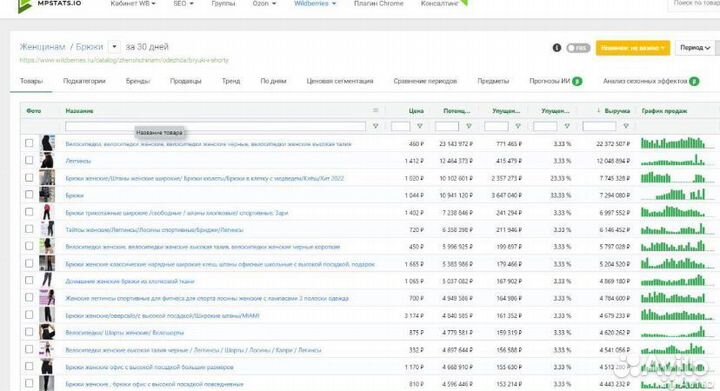Click the green badge next to Анализ сезонных эффектов
The width and height of the screenshot is (720, 391).
(x=694, y=81)
